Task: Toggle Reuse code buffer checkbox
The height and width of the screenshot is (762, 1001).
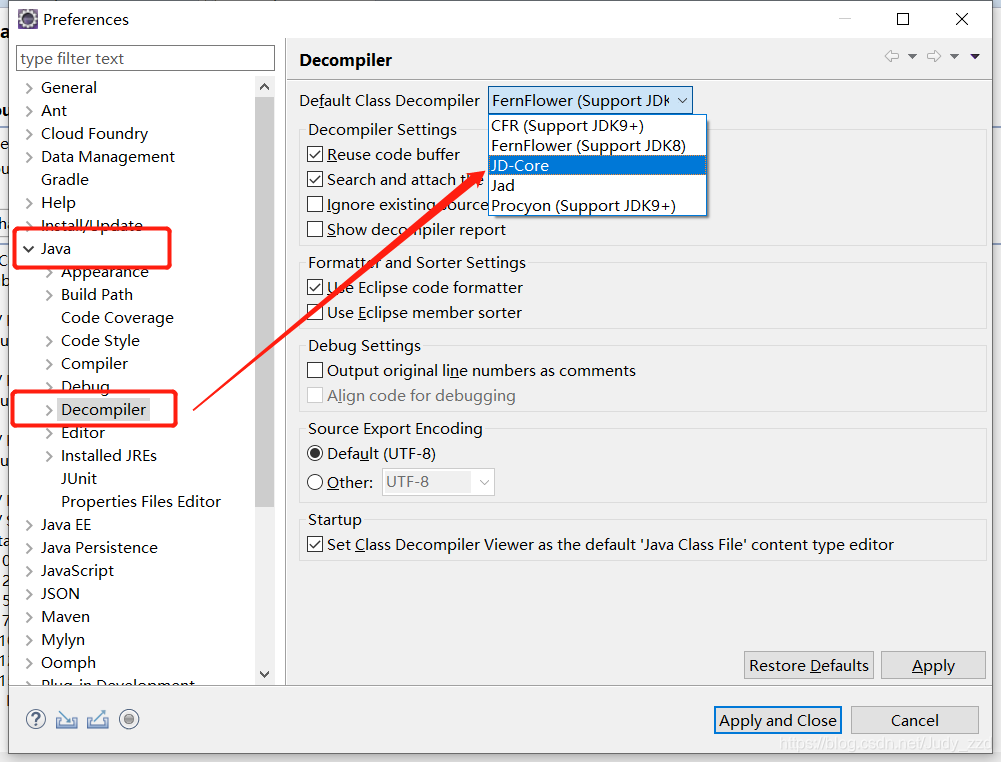Action: tap(315, 154)
